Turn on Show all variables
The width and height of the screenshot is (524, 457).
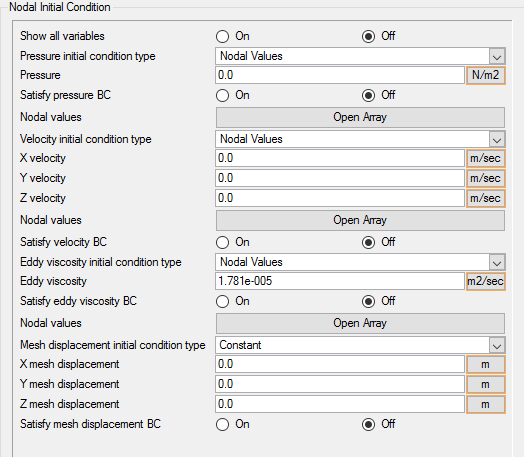tap(223, 36)
